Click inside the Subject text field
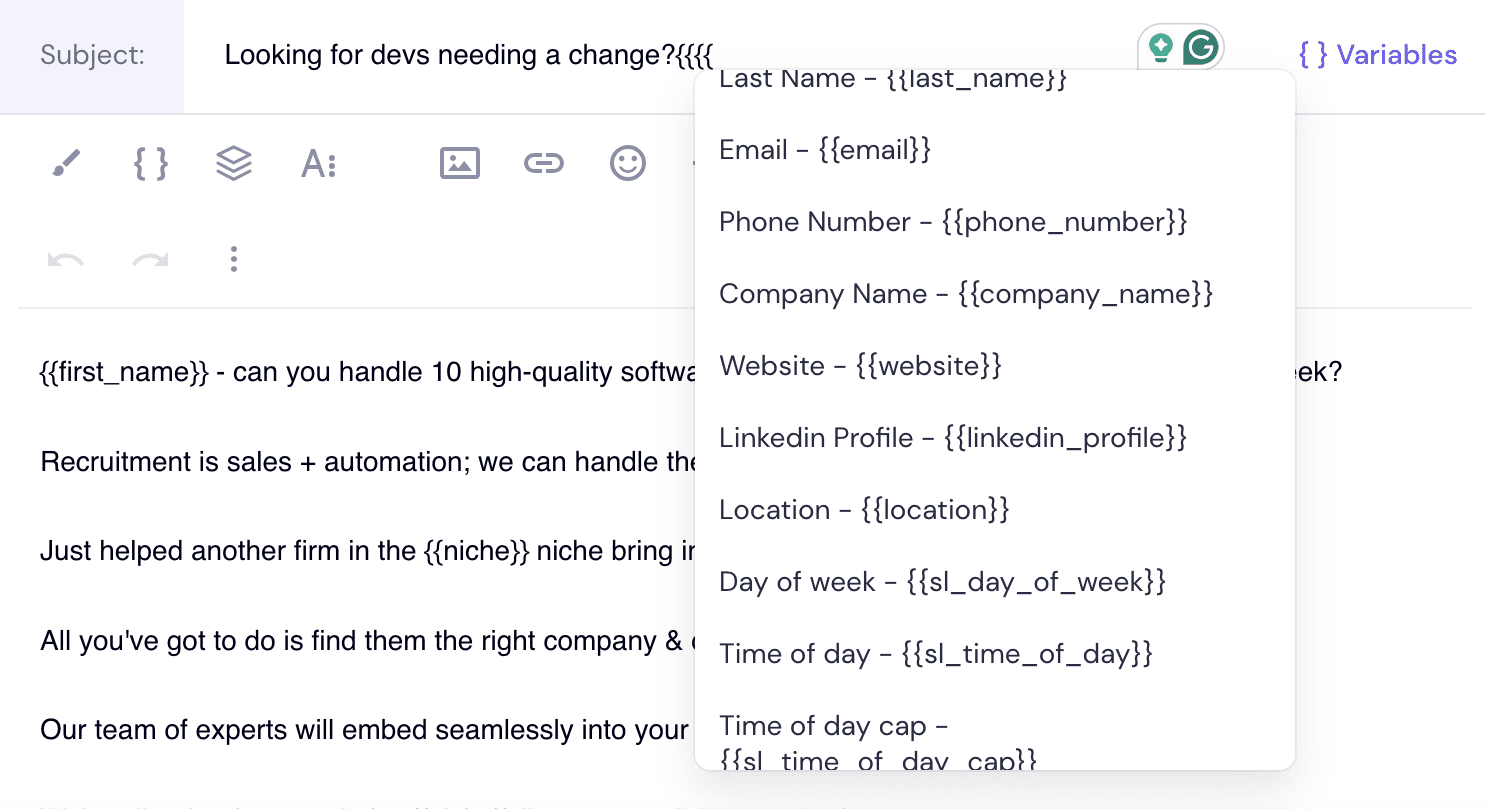1485x809 pixels. [x=450, y=55]
